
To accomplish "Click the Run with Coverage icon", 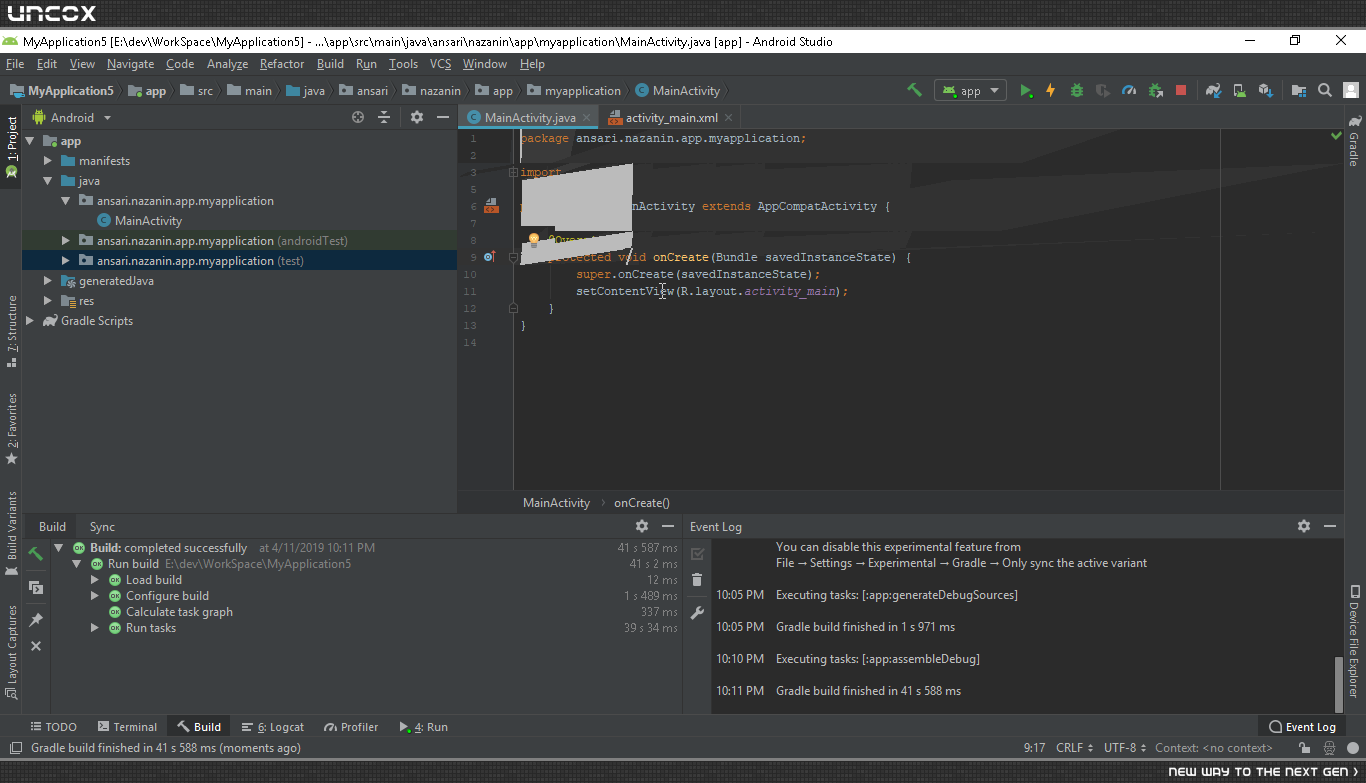I will (x=1103, y=90).
